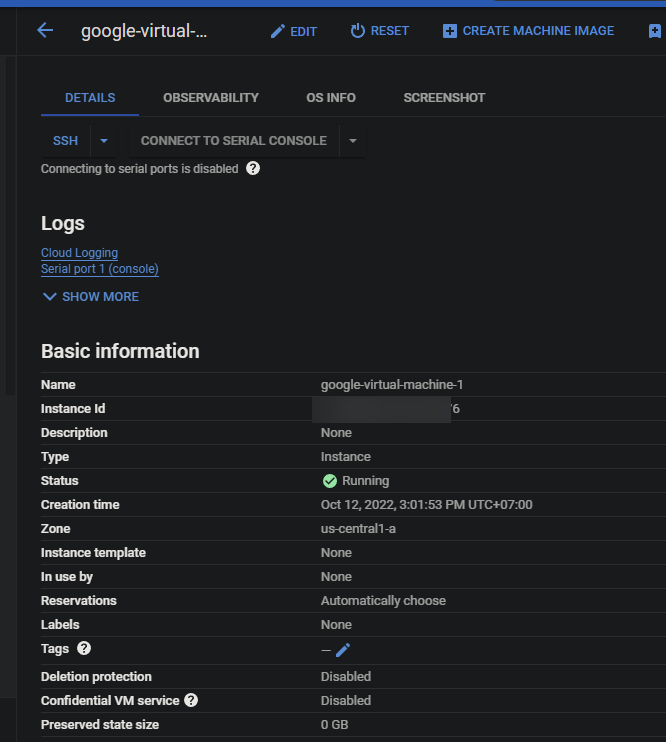The image size is (666, 742).
Task: Click the Type value Instance
Action: click(x=346, y=457)
